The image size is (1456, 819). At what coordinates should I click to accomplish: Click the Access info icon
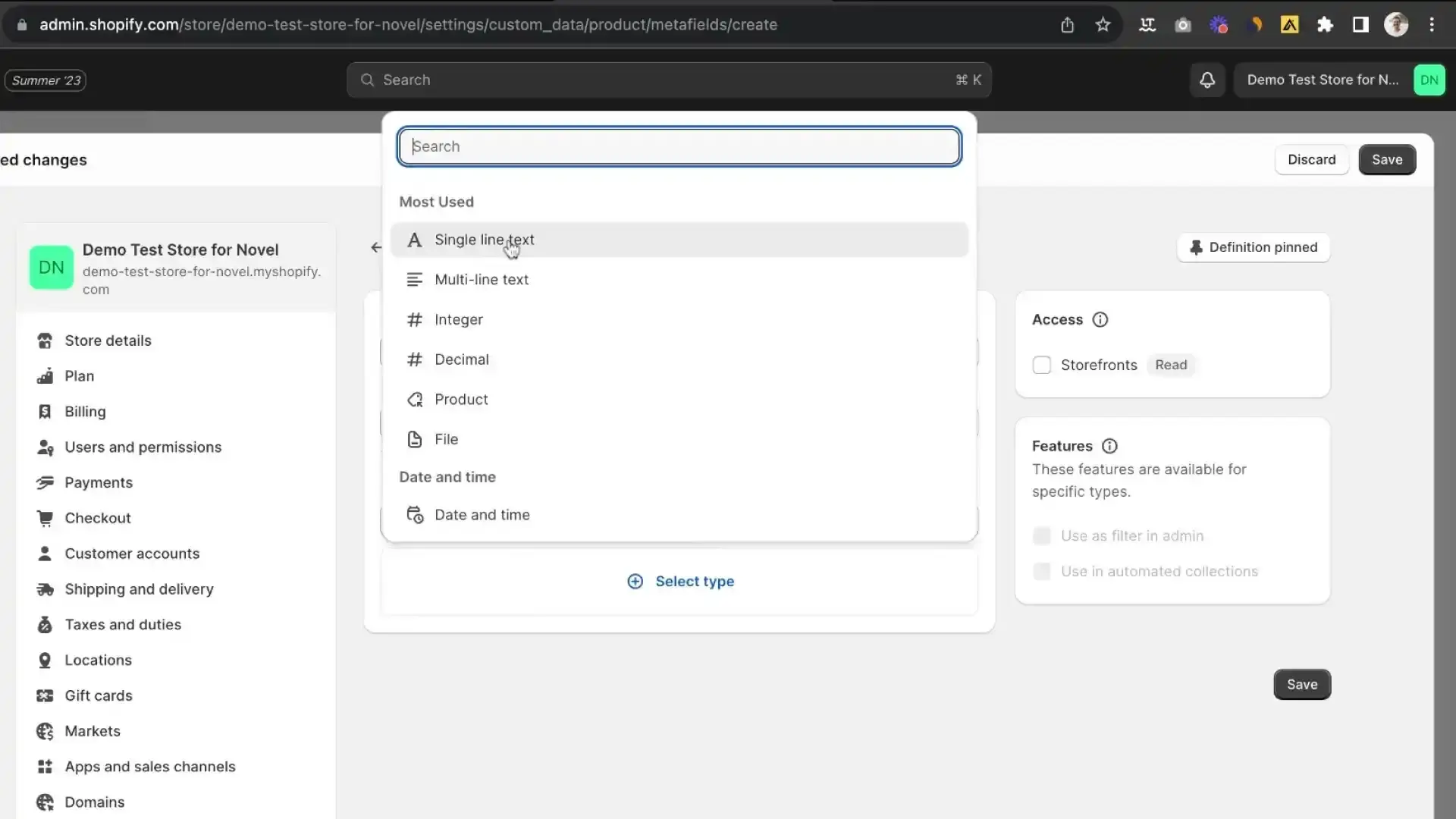pyautogui.click(x=1100, y=319)
